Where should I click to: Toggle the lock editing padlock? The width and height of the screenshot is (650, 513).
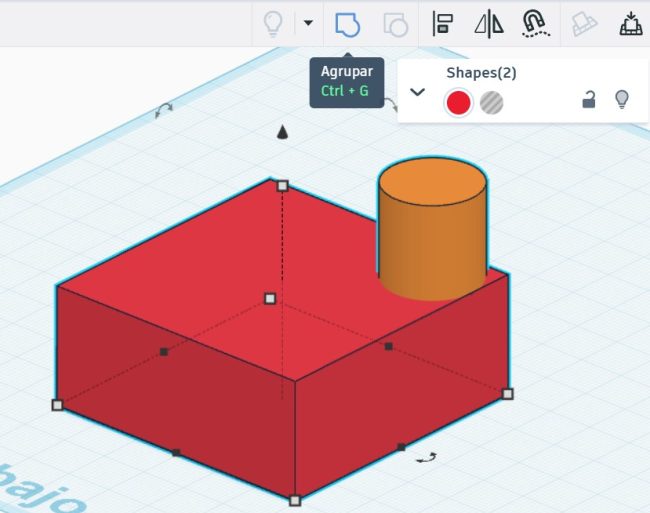pos(591,99)
